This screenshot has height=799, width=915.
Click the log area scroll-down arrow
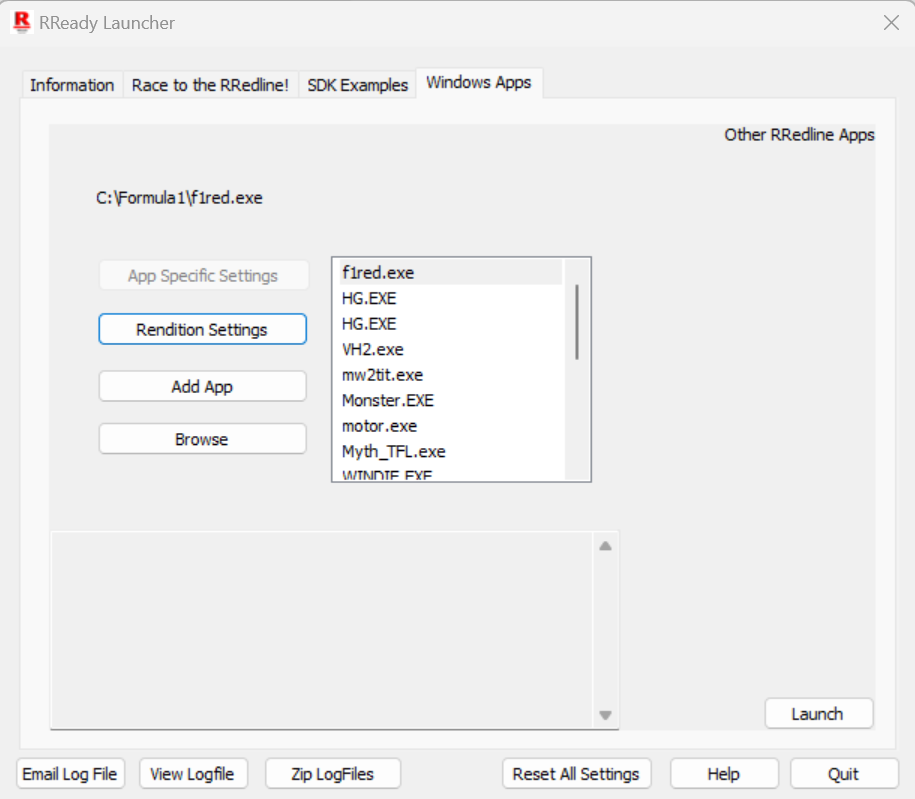click(x=605, y=715)
